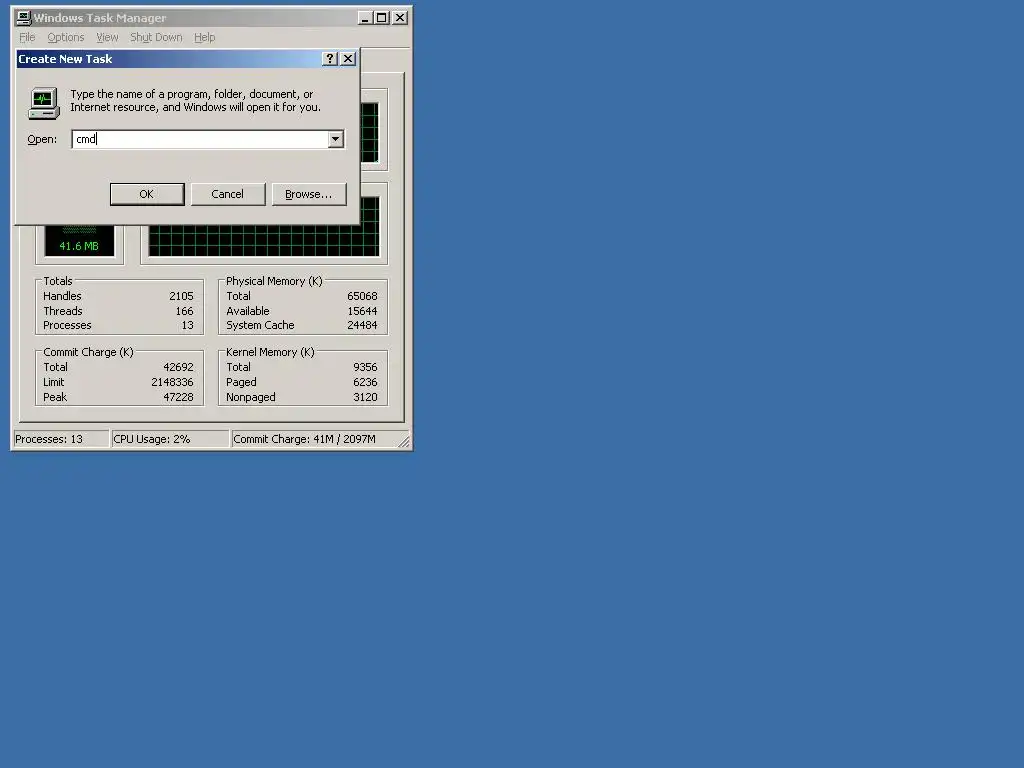Select Kernel Memory Paged 6236
1024x768 pixels.
click(x=365, y=382)
